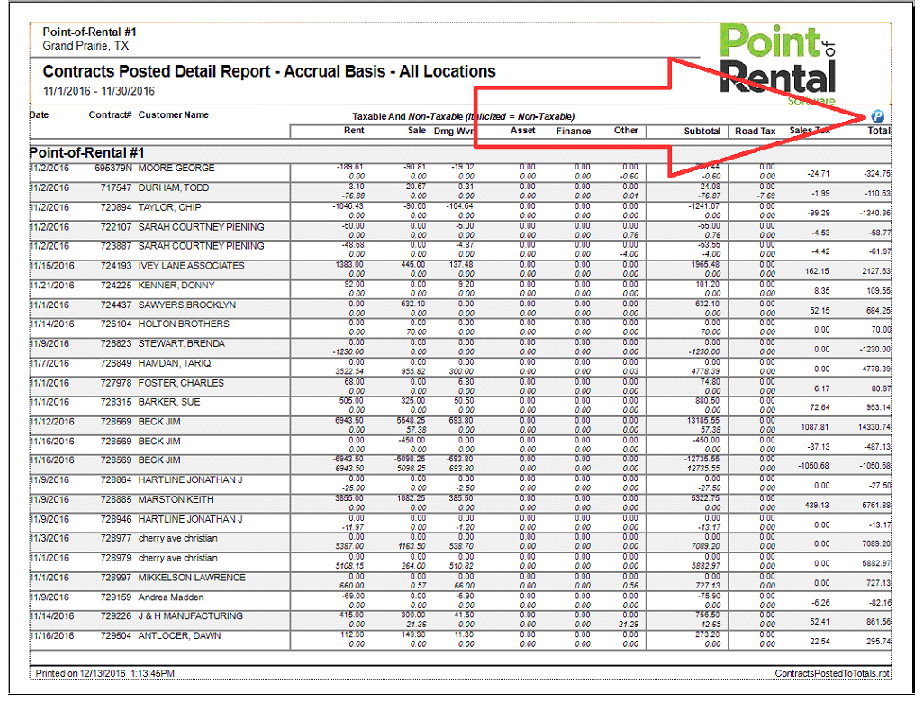This screenshot has width=921, height=705.
Task: Select customer J & H MANUFACTURING
Action: (190, 616)
